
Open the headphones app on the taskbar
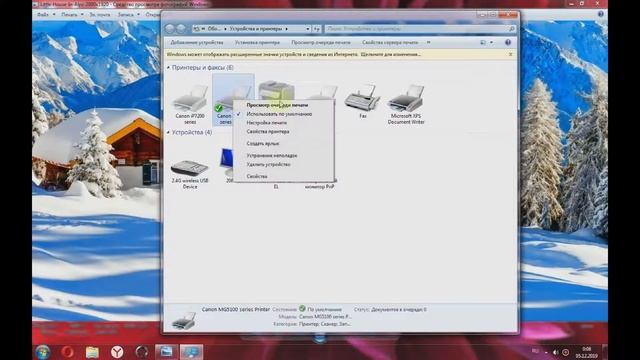click(142, 351)
